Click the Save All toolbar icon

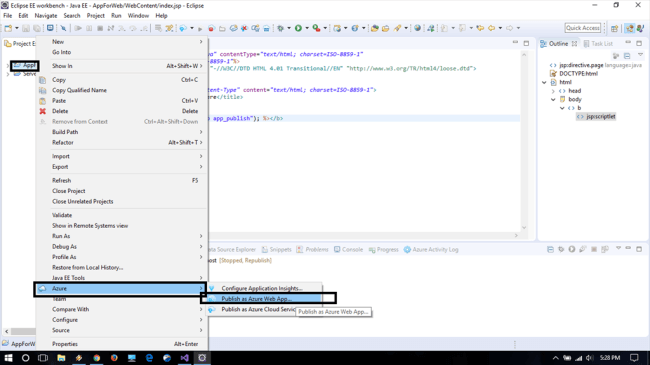pos(37,28)
